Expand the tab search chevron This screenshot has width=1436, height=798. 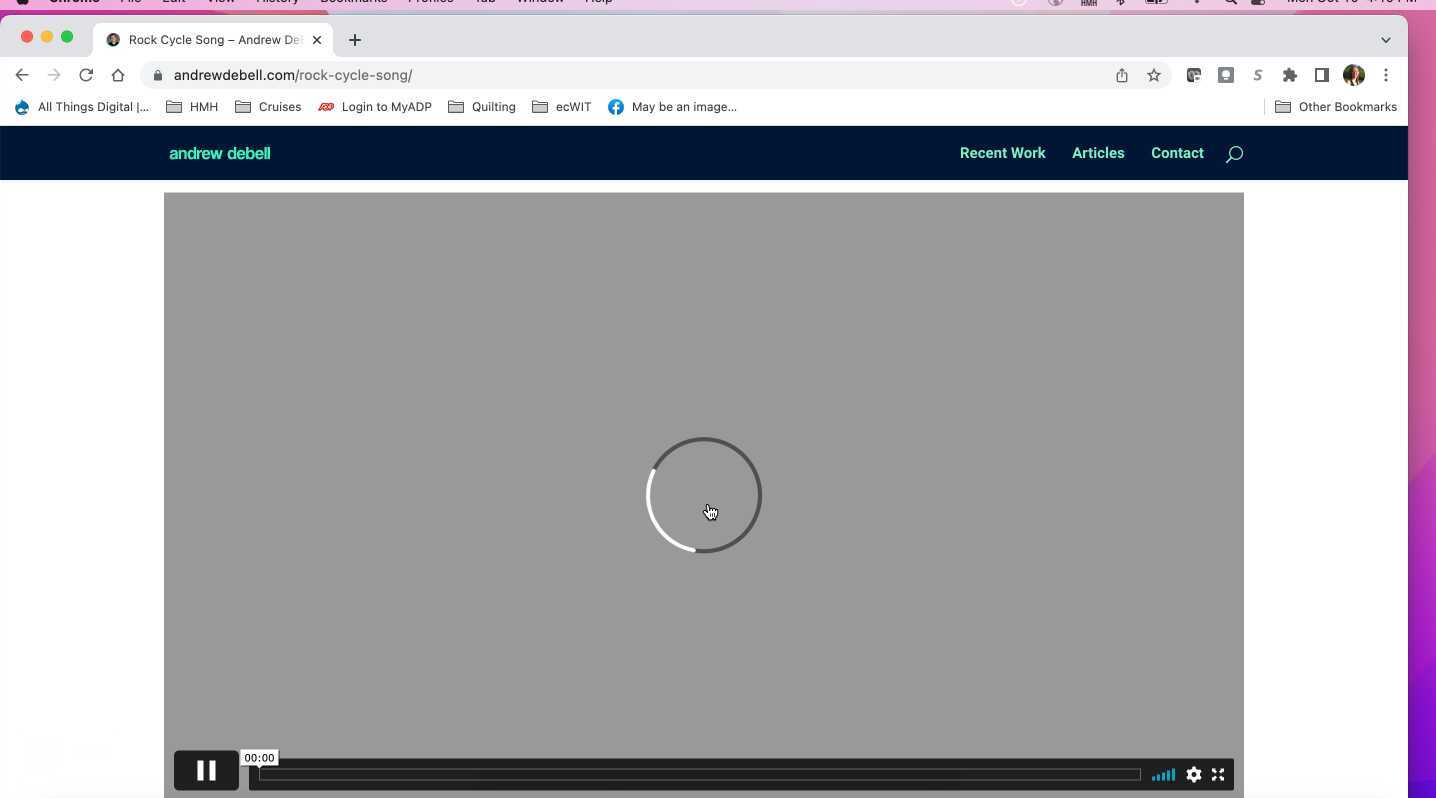[x=1386, y=40]
